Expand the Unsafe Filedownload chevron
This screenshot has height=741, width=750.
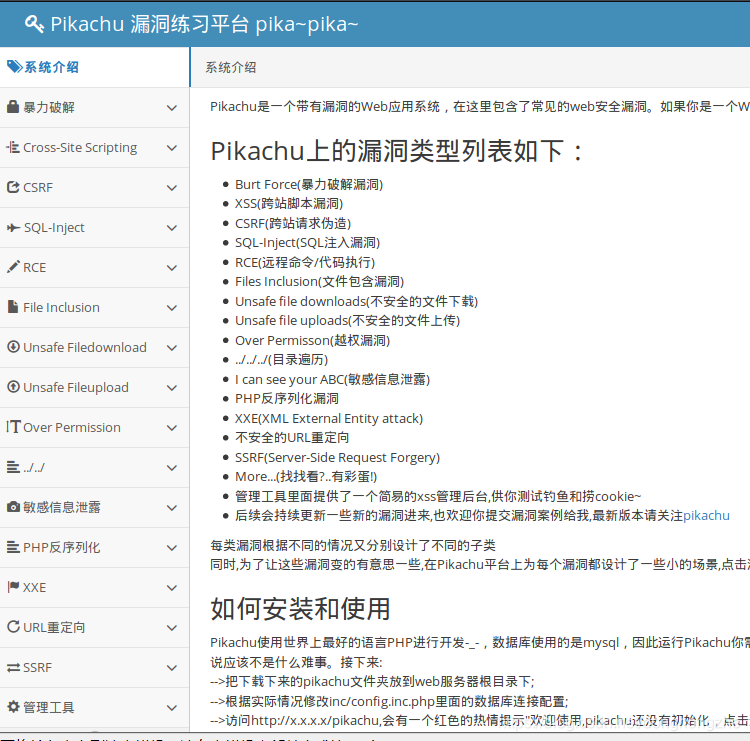[172, 348]
